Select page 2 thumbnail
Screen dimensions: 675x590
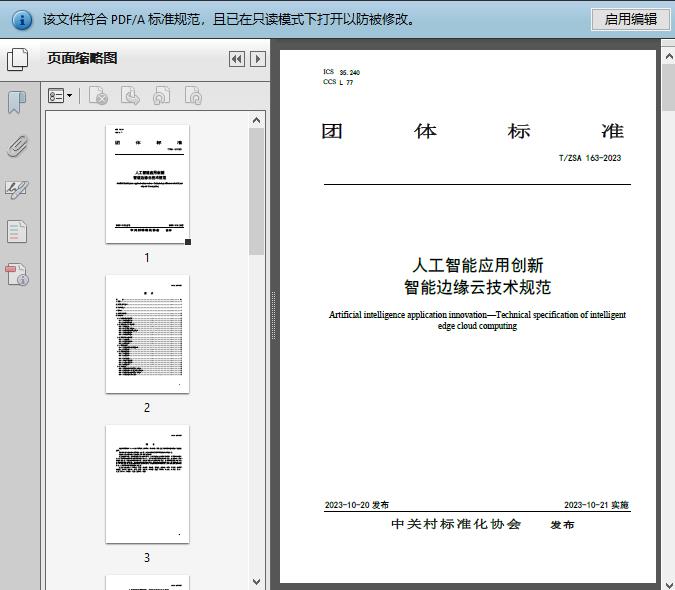[147, 334]
